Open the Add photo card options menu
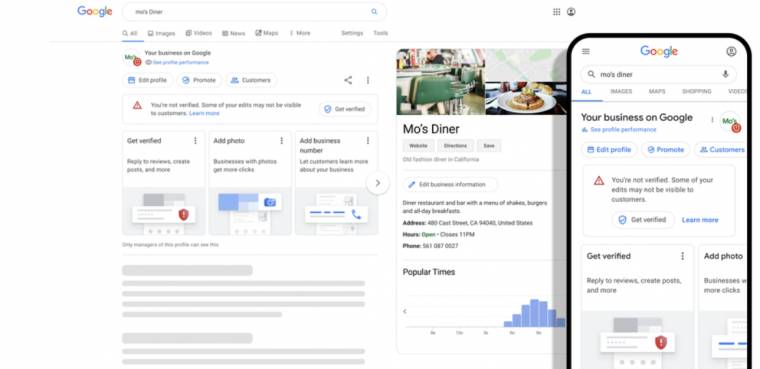Screen dimensions: 760x369 coord(282,141)
